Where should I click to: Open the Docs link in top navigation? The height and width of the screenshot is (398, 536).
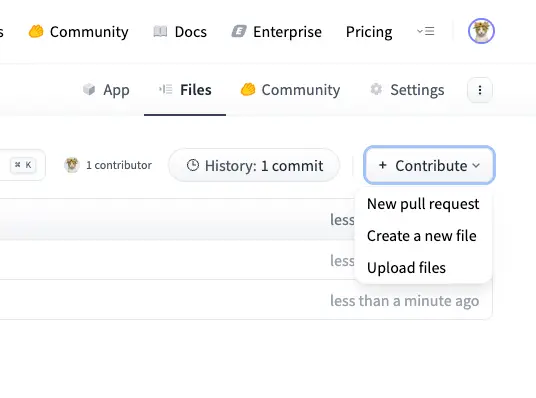(180, 32)
